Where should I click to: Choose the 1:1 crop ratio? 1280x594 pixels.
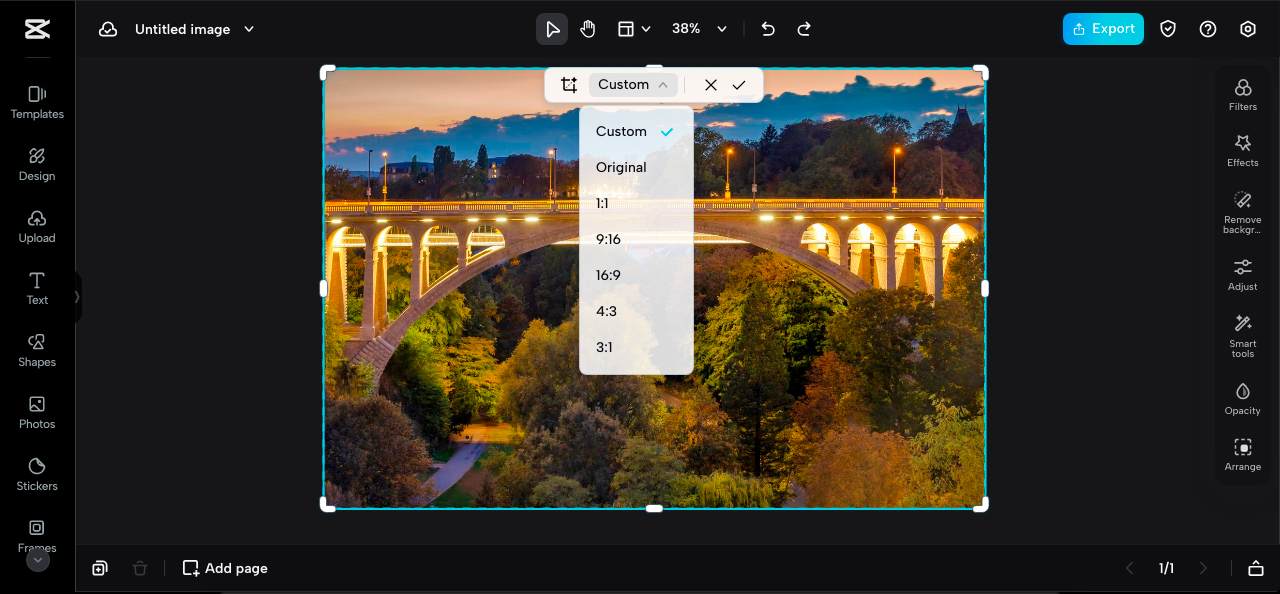pyautogui.click(x=636, y=203)
